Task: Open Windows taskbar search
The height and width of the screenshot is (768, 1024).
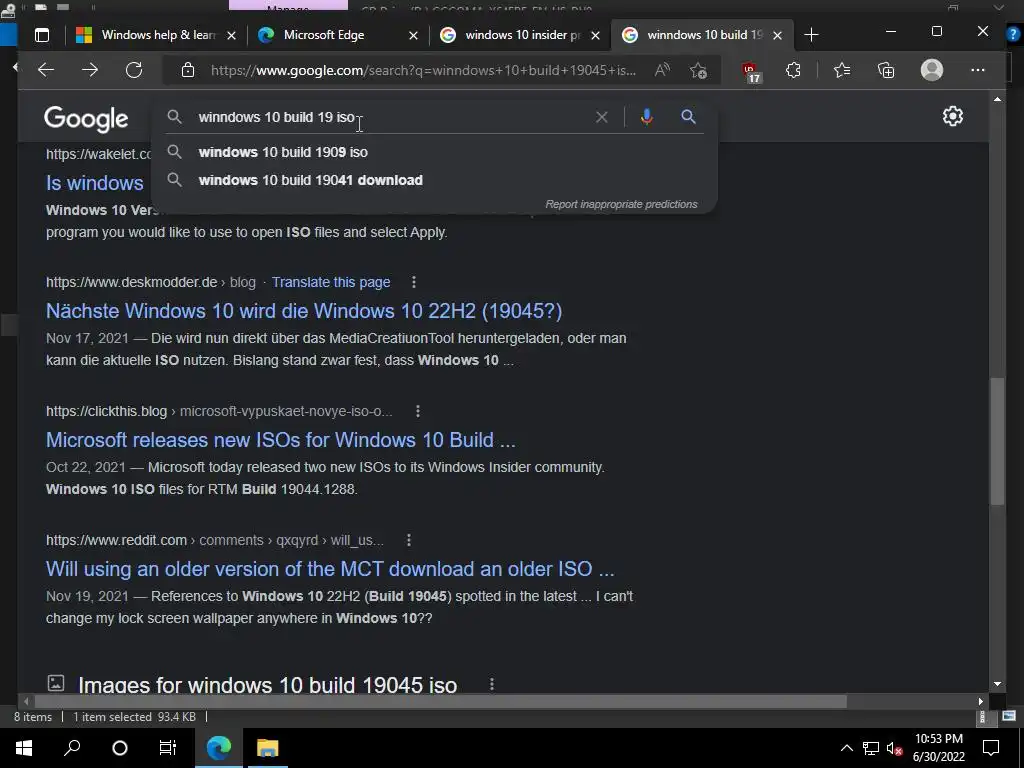Action: pyautogui.click(x=72, y=748)
